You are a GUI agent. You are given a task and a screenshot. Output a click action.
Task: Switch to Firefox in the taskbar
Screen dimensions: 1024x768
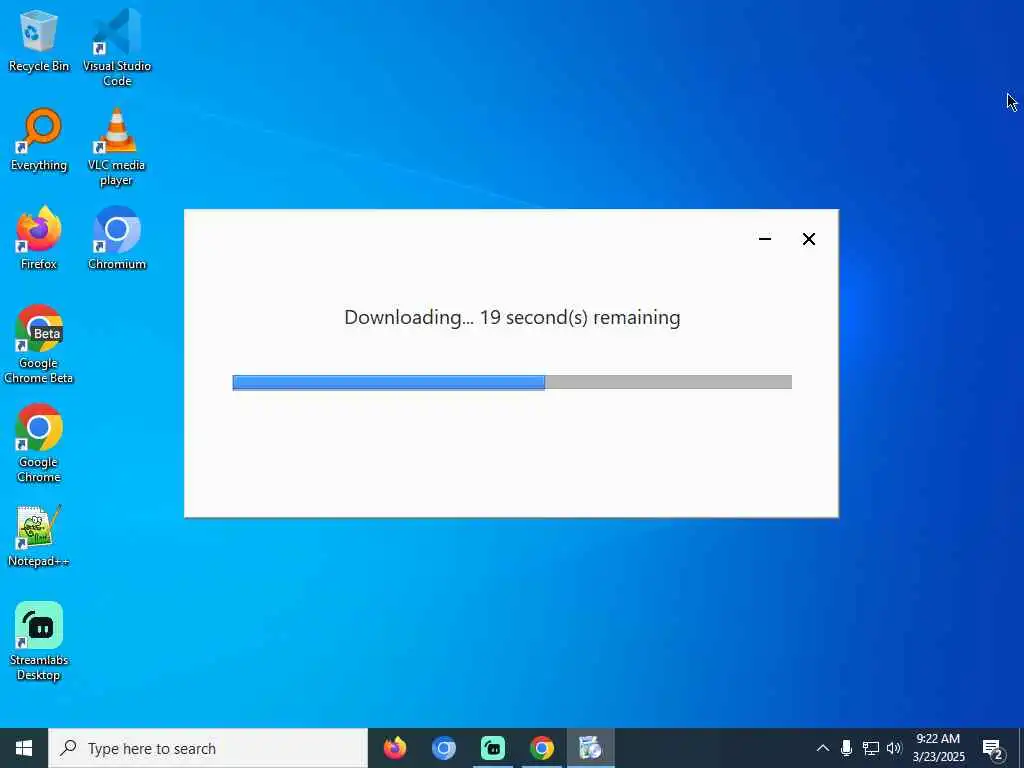[394, 748]
